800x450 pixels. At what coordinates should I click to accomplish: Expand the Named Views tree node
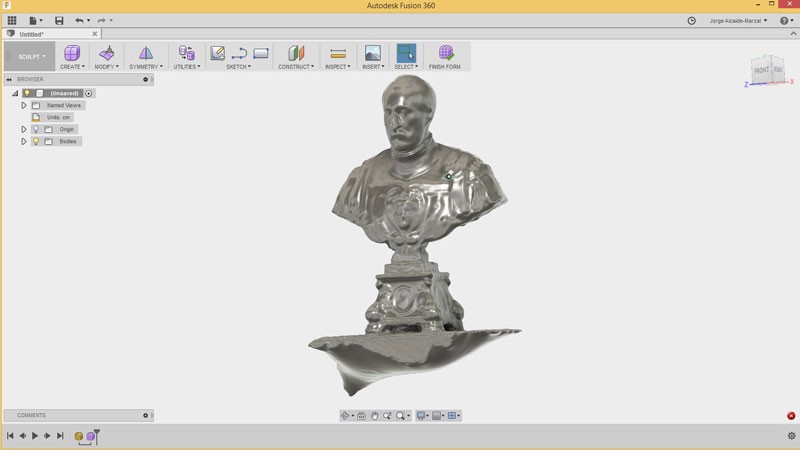(24, 105)
